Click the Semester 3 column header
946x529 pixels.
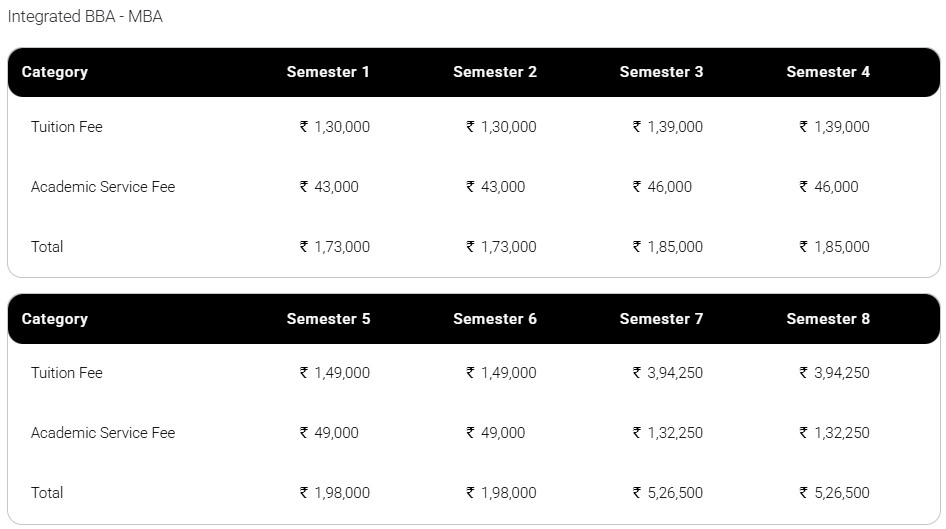pos(661,72)
